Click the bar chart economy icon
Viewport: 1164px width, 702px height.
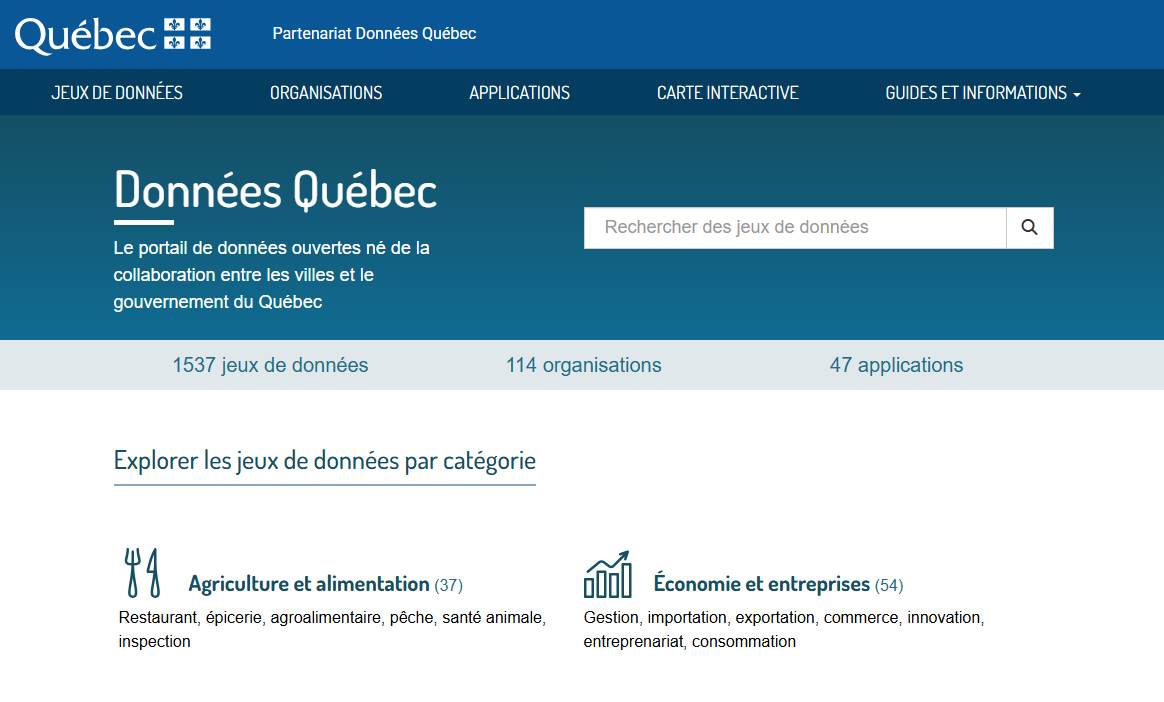tap(608, 574)
